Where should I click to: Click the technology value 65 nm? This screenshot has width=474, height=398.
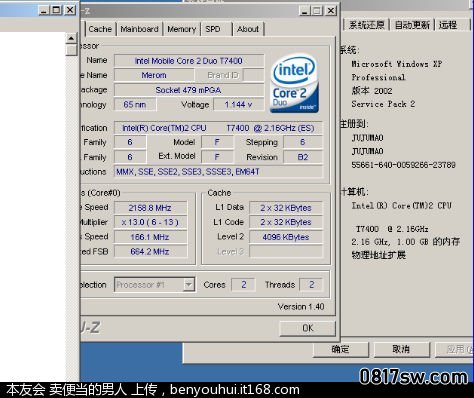click(135, 104)
